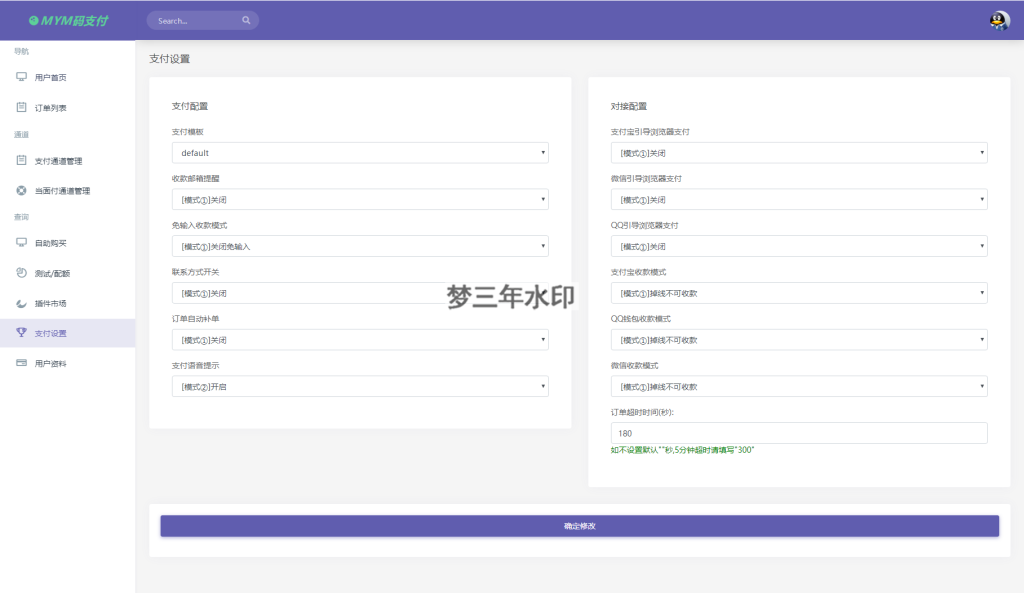The image size is (1024, 593).
Task: Click the pie chart icon beside 测试/配额
Action: click(x=22, y=273)
